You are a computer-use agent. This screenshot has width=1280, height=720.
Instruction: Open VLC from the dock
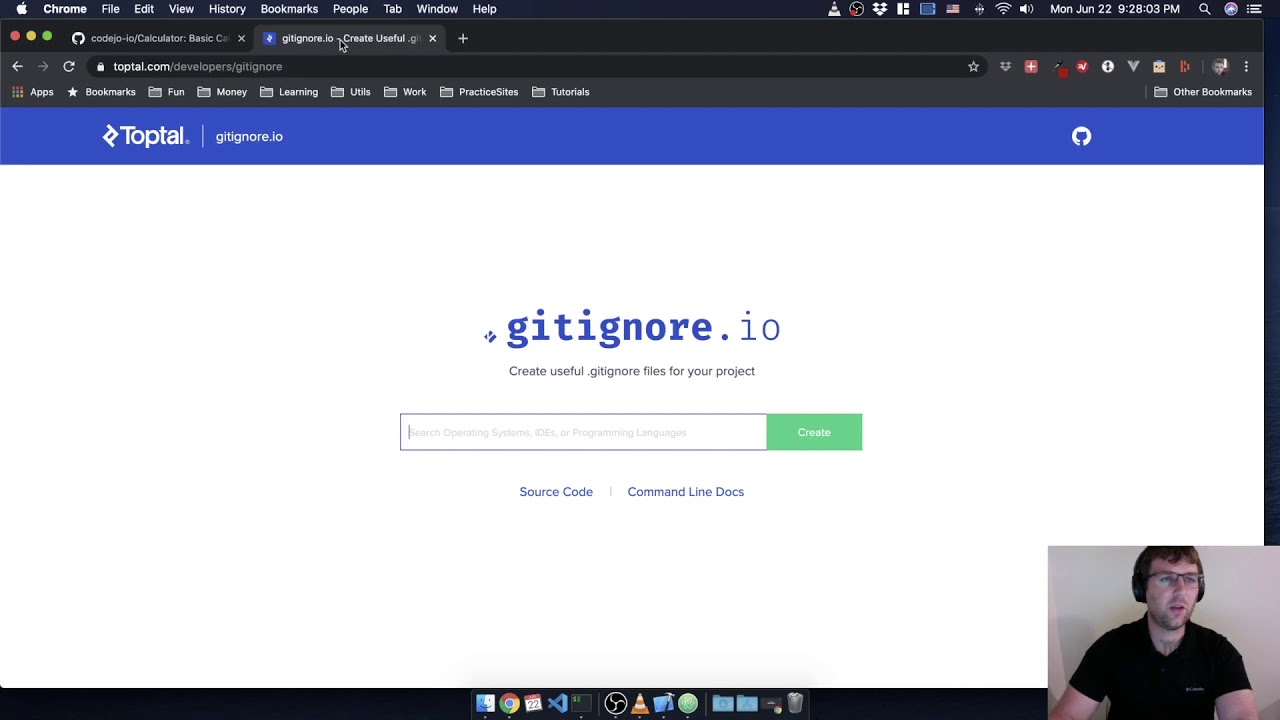click(x=640, y=704)
